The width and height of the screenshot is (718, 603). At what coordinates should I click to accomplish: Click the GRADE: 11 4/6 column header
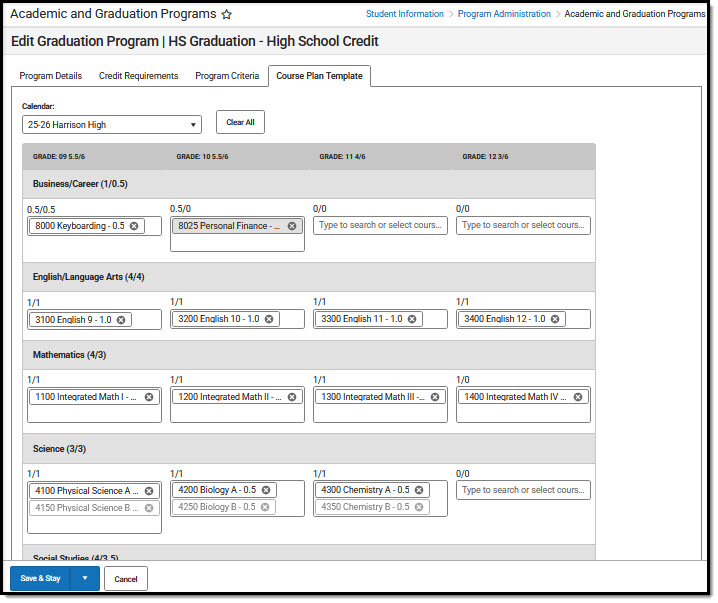[x=342, y=157]
